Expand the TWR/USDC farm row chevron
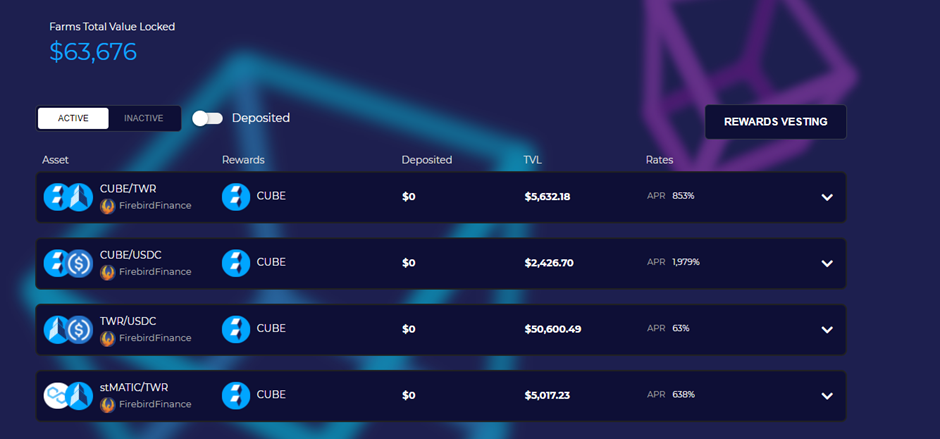Viewport: 940px width, 439px height. tap(827, 329)
